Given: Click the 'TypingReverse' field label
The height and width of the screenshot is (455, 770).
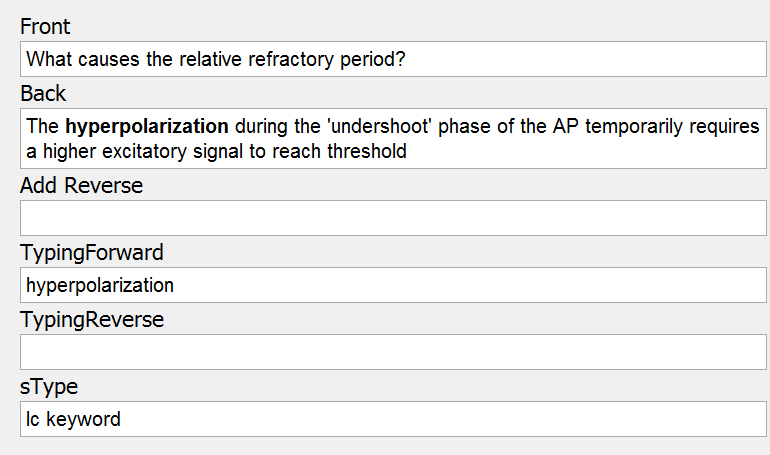Looking at the screenshot, I should (92, 320).
